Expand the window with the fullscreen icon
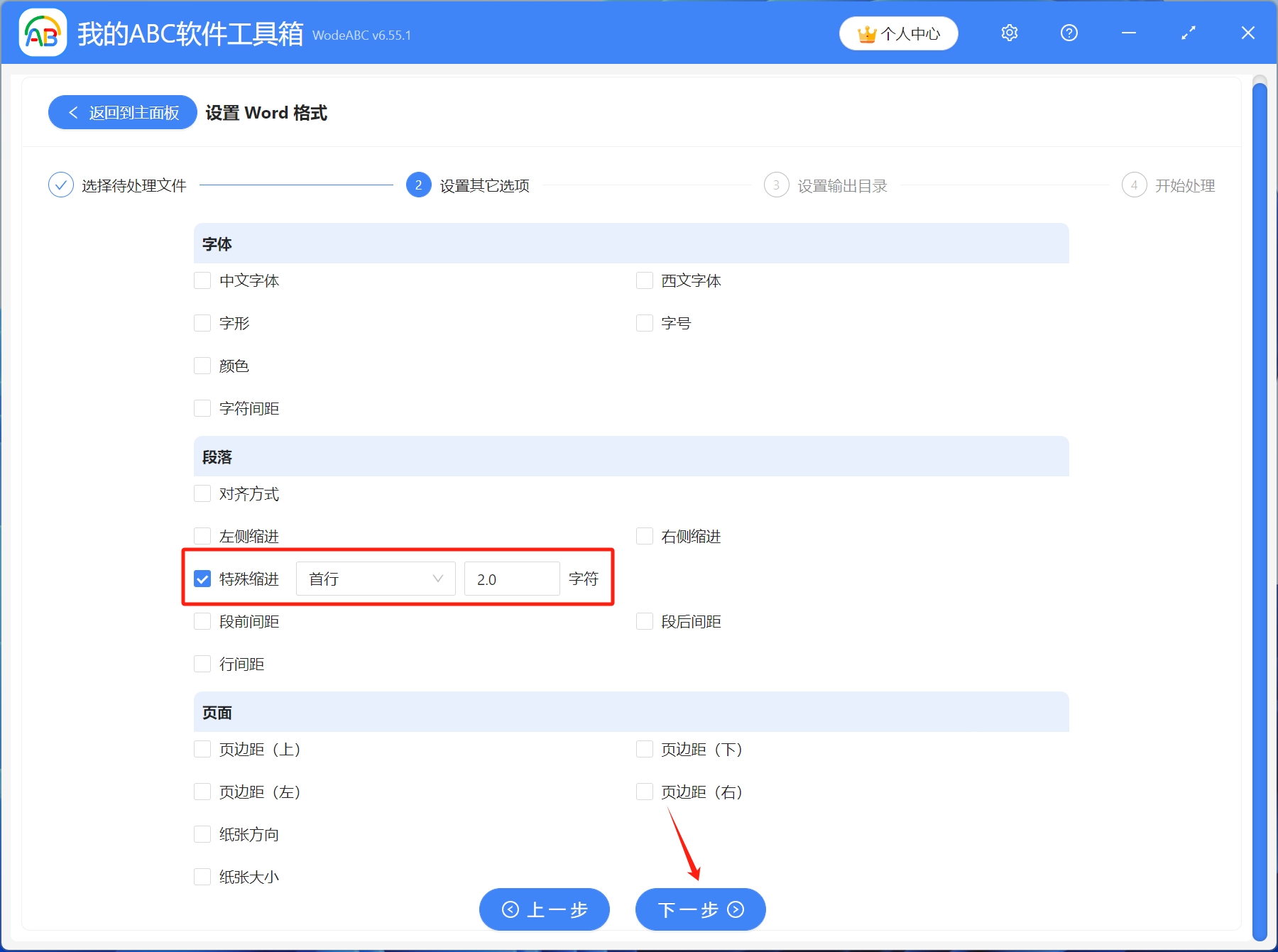Image resolution: width=1278 pixels, height=952 pixels. (x=1188, y=33)
